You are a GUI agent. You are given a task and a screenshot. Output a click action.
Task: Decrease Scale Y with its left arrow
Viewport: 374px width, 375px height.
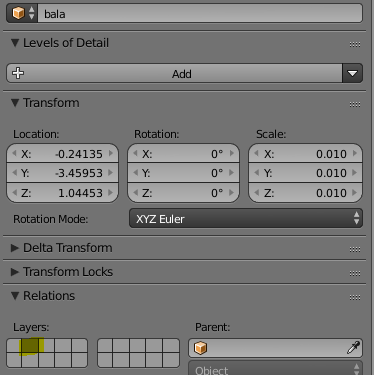tap(256, 173)
